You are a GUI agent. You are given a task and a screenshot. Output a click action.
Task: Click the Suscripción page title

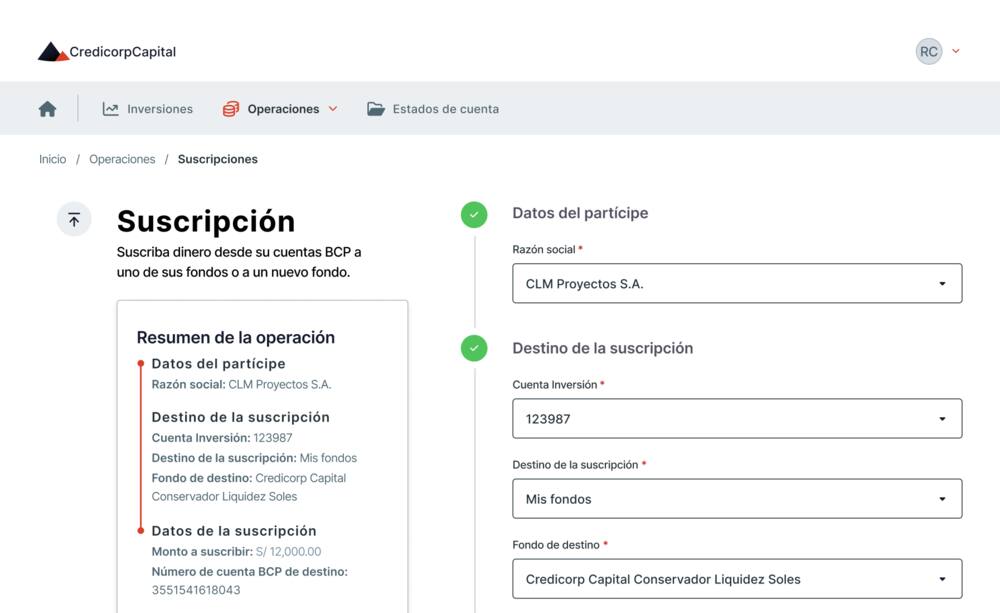click(206, 221)
